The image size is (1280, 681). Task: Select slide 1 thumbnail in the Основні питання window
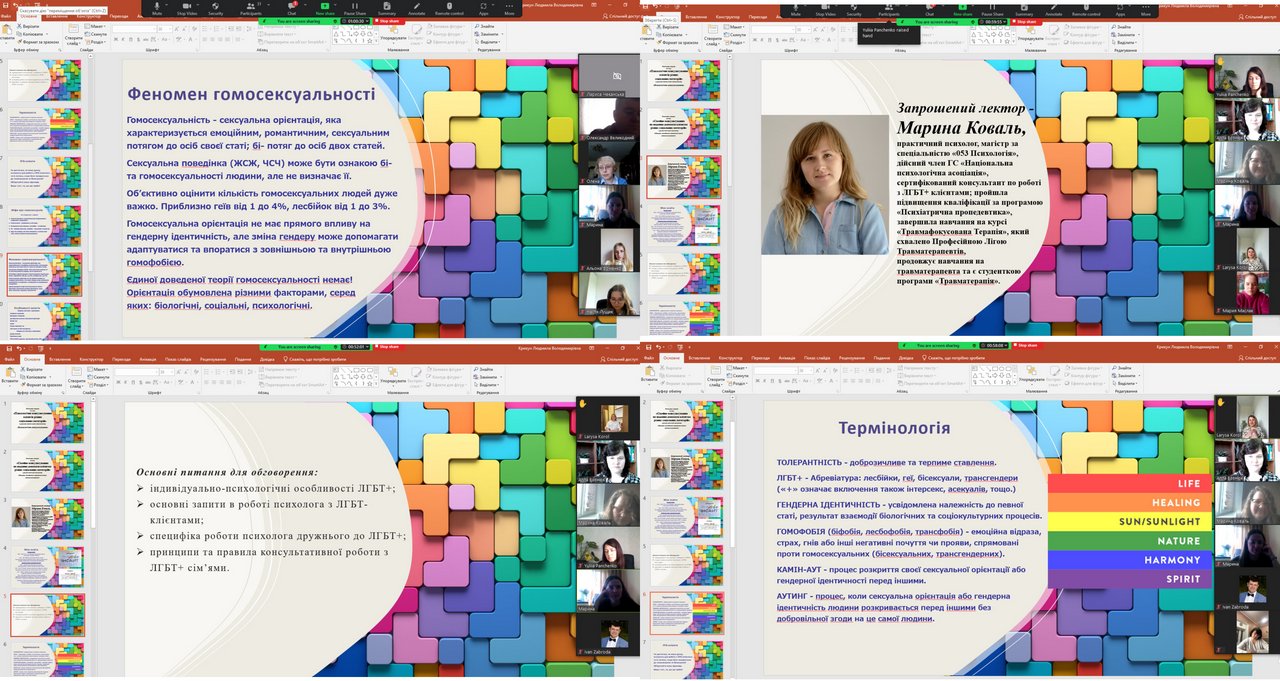50,422
